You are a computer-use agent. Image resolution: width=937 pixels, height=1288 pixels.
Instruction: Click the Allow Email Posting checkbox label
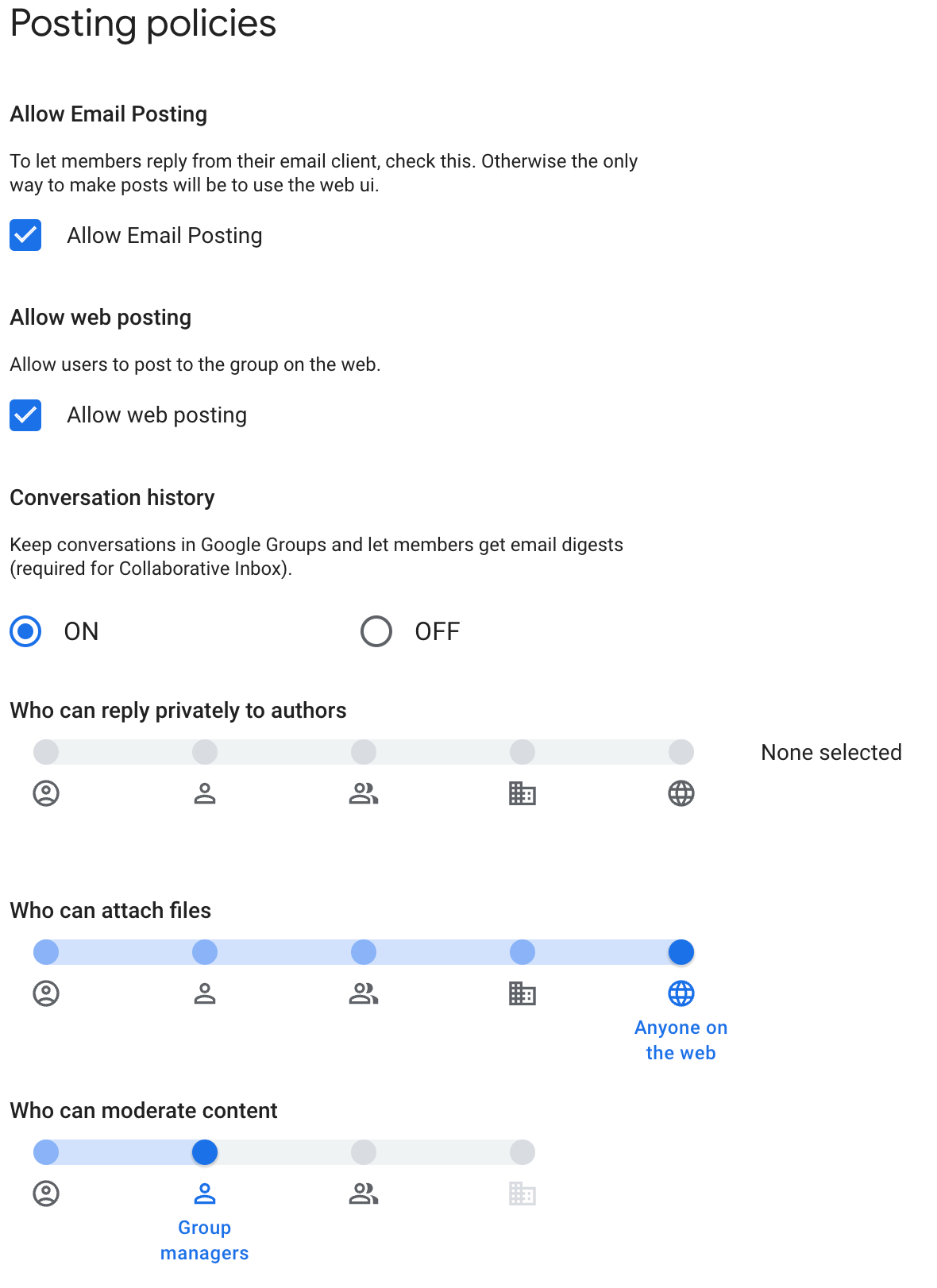click(164, 236)
